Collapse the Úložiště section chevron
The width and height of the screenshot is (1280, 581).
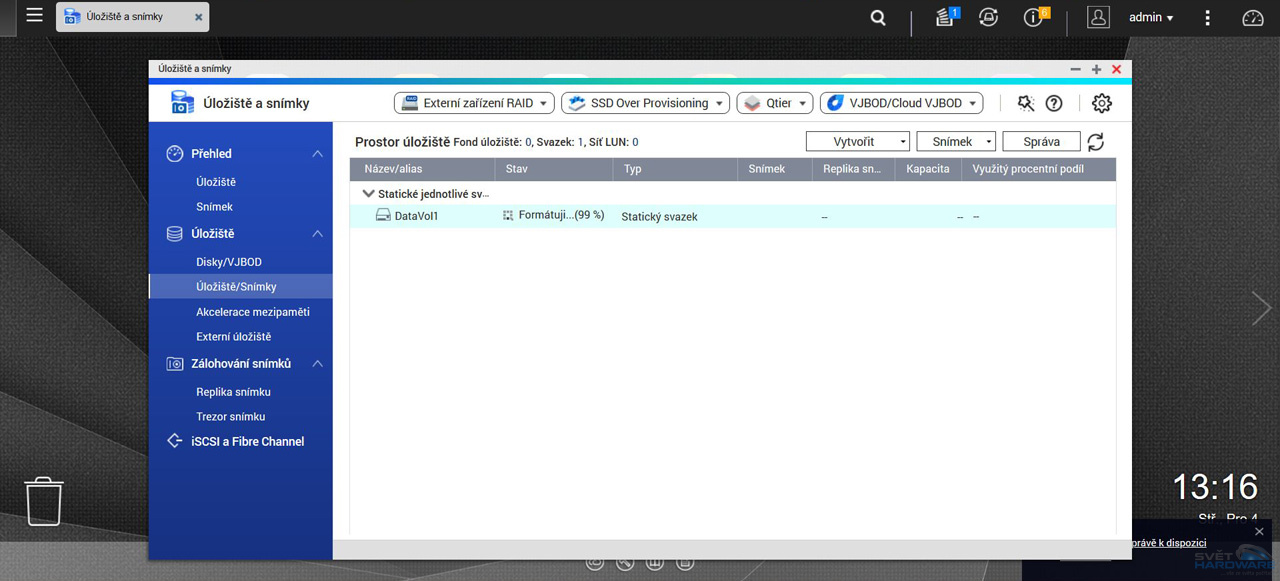pyautogui.click(x=317, y=233)
